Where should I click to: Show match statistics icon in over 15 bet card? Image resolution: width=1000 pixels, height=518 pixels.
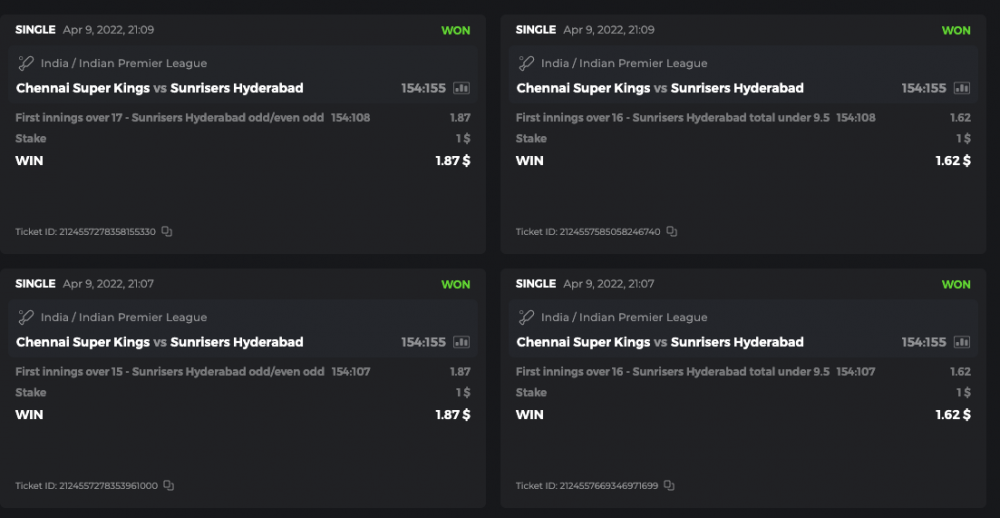(x=461, y=342)
